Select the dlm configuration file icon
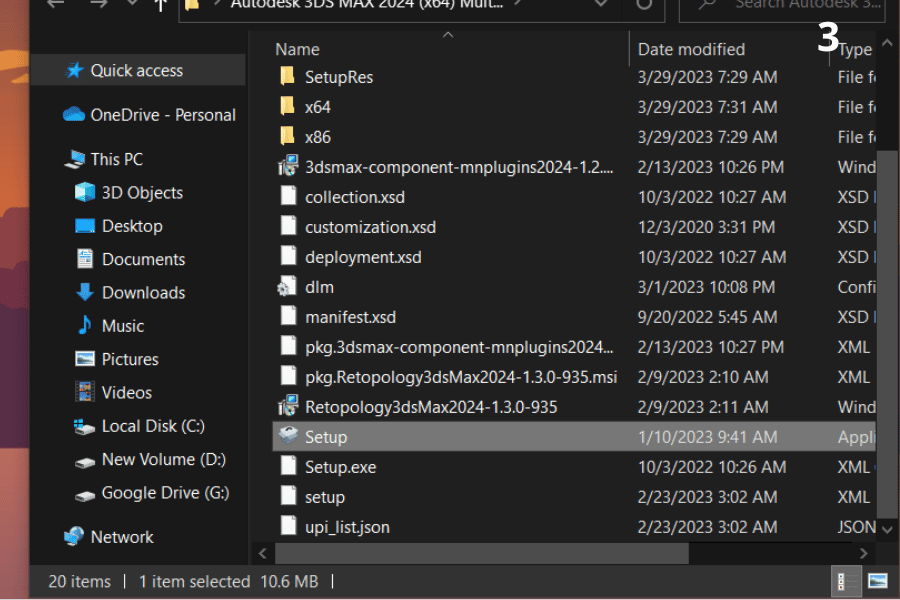The height and width of the screenshot is (600, 900). tap(288, 287)
